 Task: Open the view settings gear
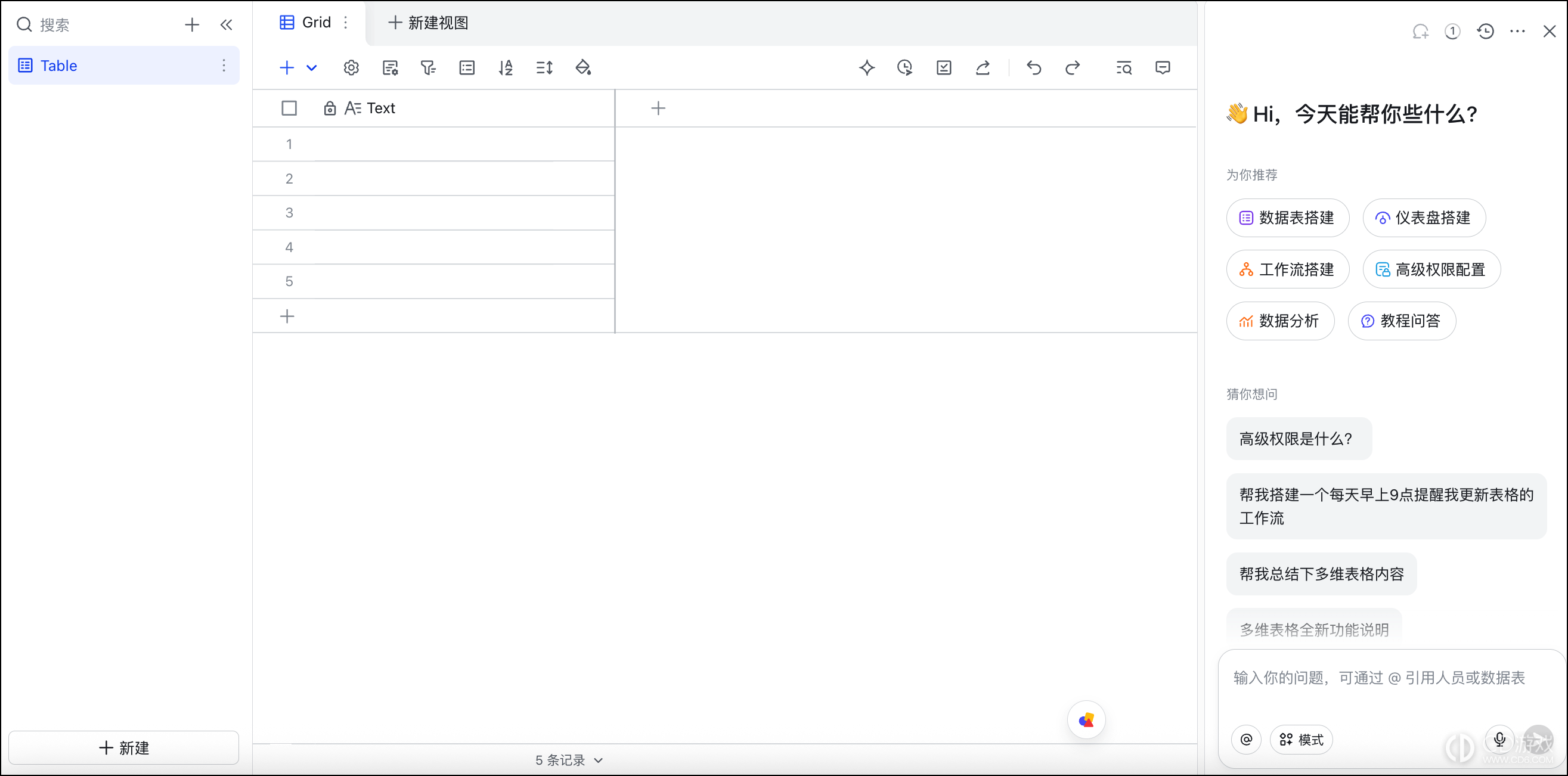click(351, 67)
